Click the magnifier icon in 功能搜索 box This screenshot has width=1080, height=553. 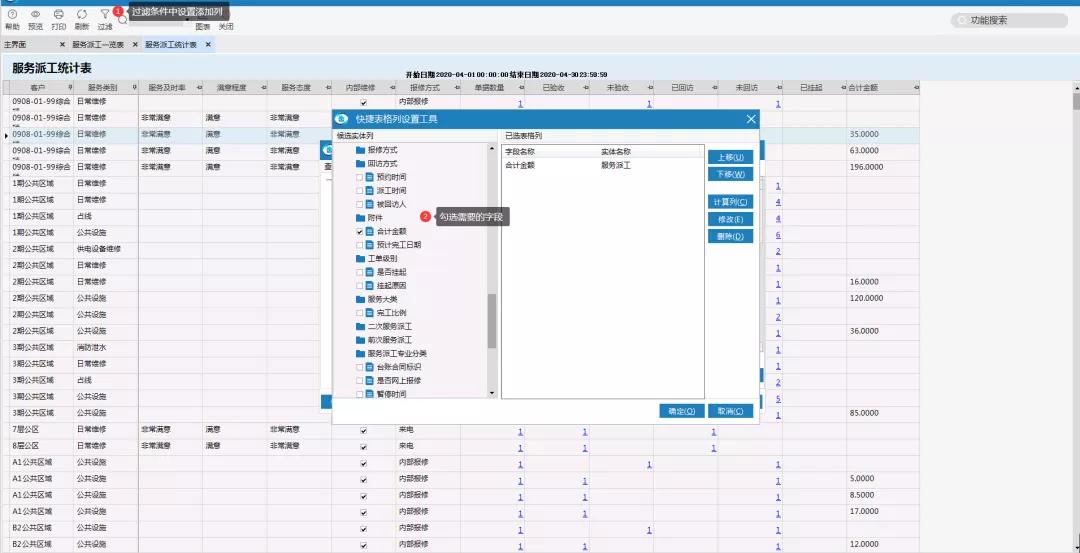click(962, 21)
